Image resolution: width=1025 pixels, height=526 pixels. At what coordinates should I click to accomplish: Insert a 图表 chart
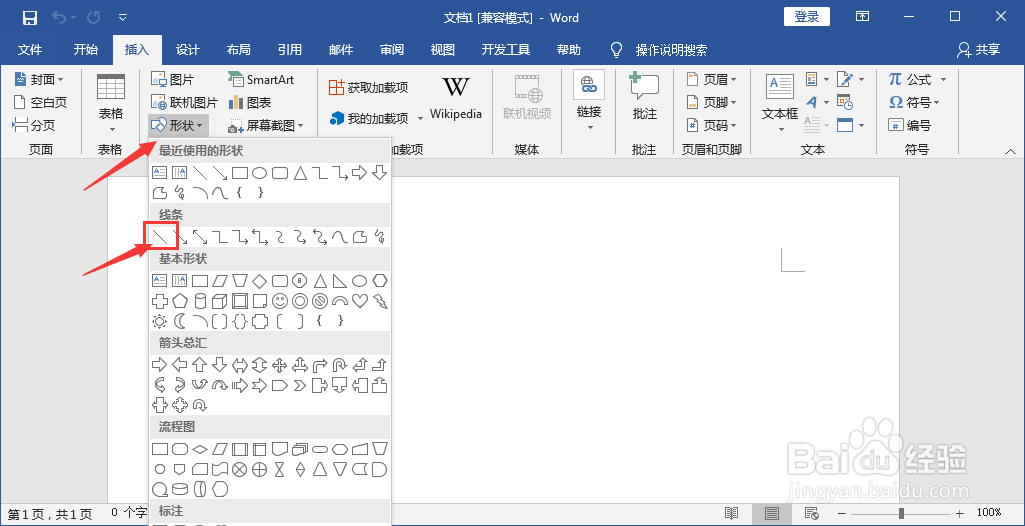250,103
